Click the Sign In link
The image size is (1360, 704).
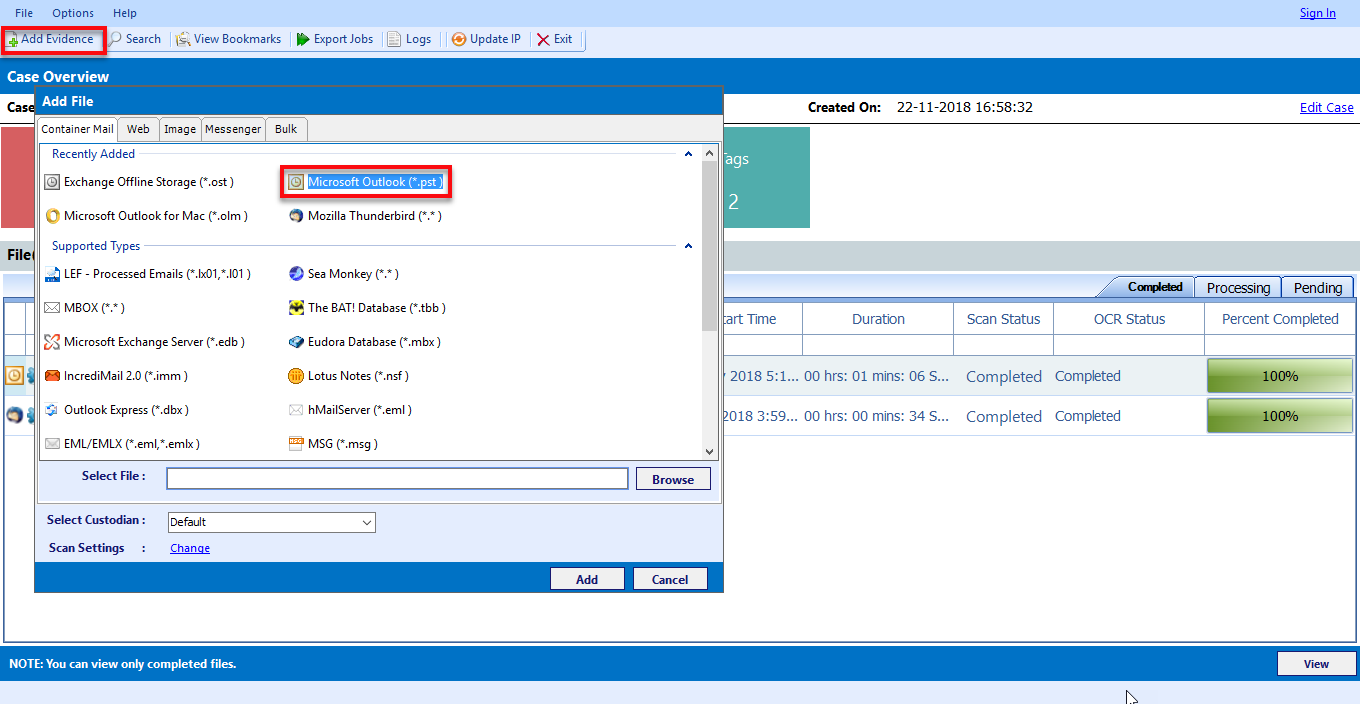[1317, 13]
